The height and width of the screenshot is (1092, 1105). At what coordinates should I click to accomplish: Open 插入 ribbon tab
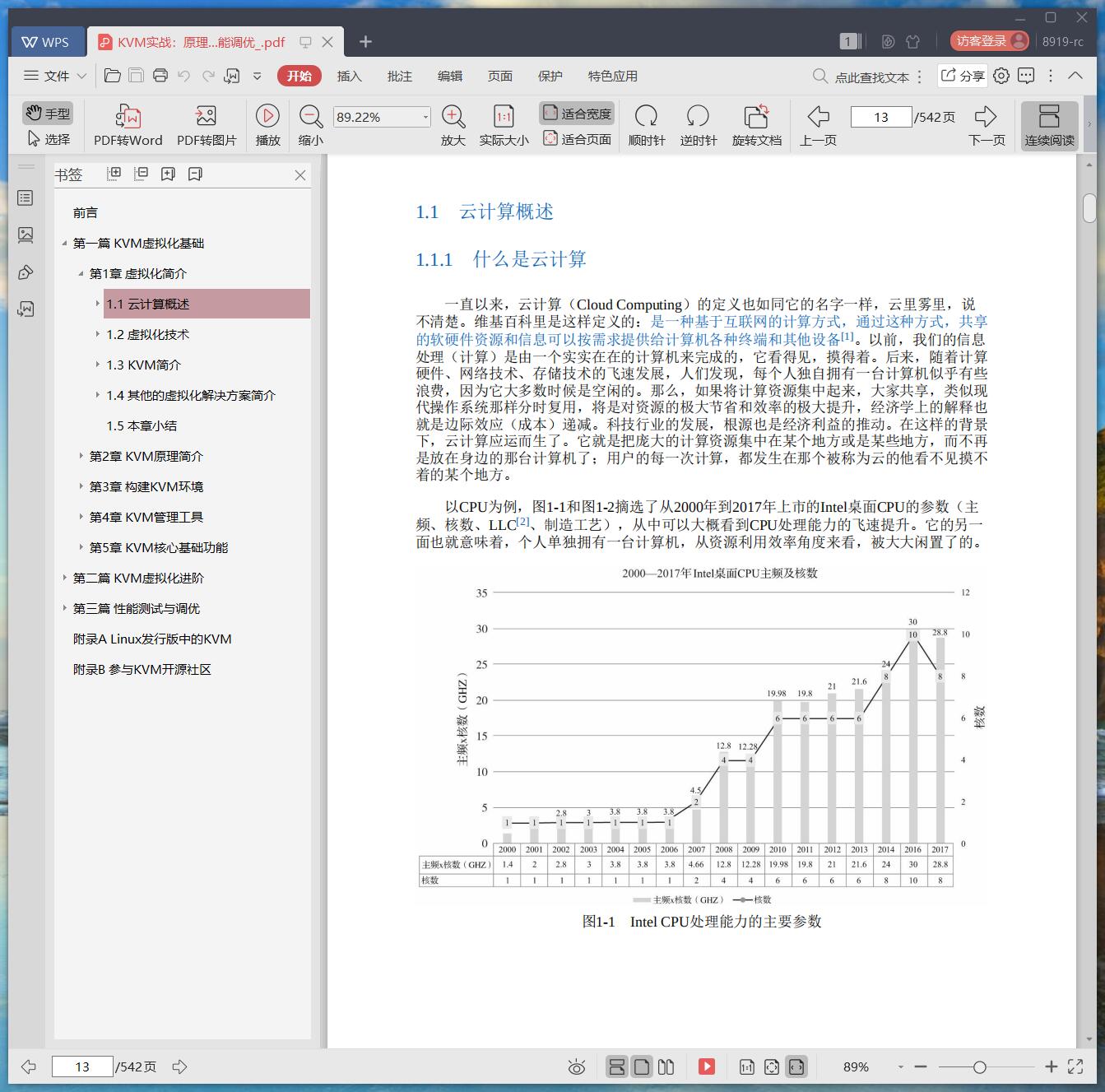pos(349,76)
